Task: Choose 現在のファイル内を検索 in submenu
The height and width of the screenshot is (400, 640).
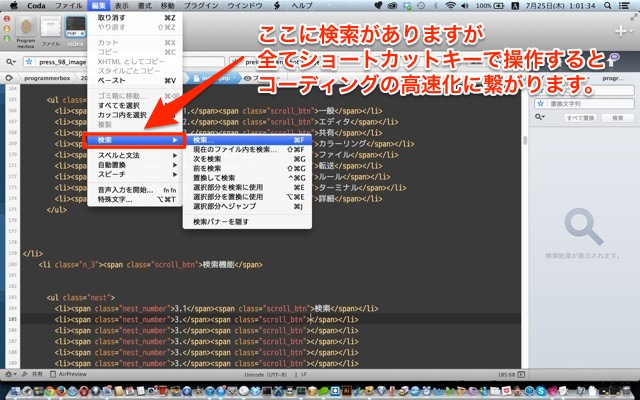Action: pyautogui.click(x=247, y=149)
